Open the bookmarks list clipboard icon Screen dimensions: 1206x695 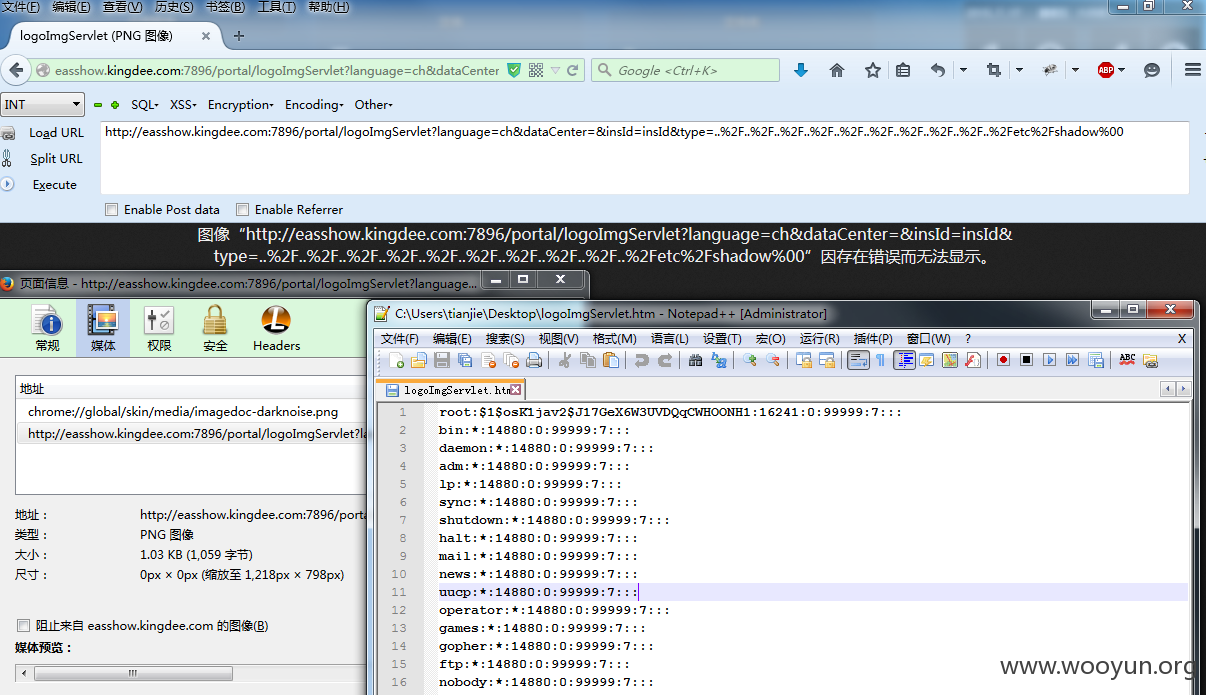[x=903, y=70]
